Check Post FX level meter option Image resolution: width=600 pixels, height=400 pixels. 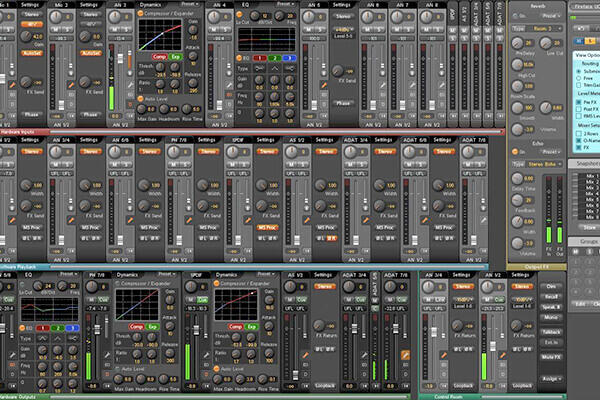pos(579,109)
